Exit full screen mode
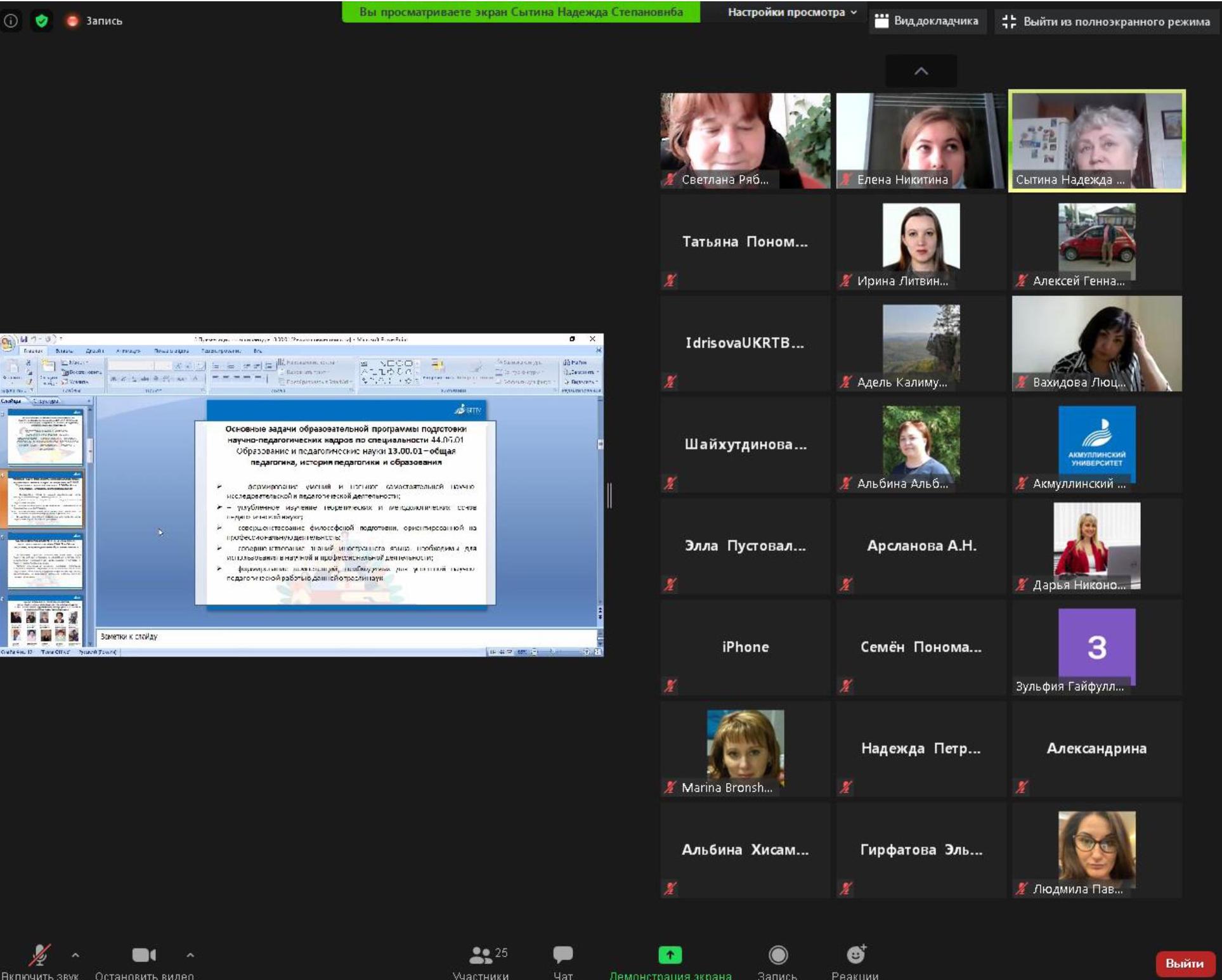Viewport: 1222px width, 980px height. click(1106, 22)
